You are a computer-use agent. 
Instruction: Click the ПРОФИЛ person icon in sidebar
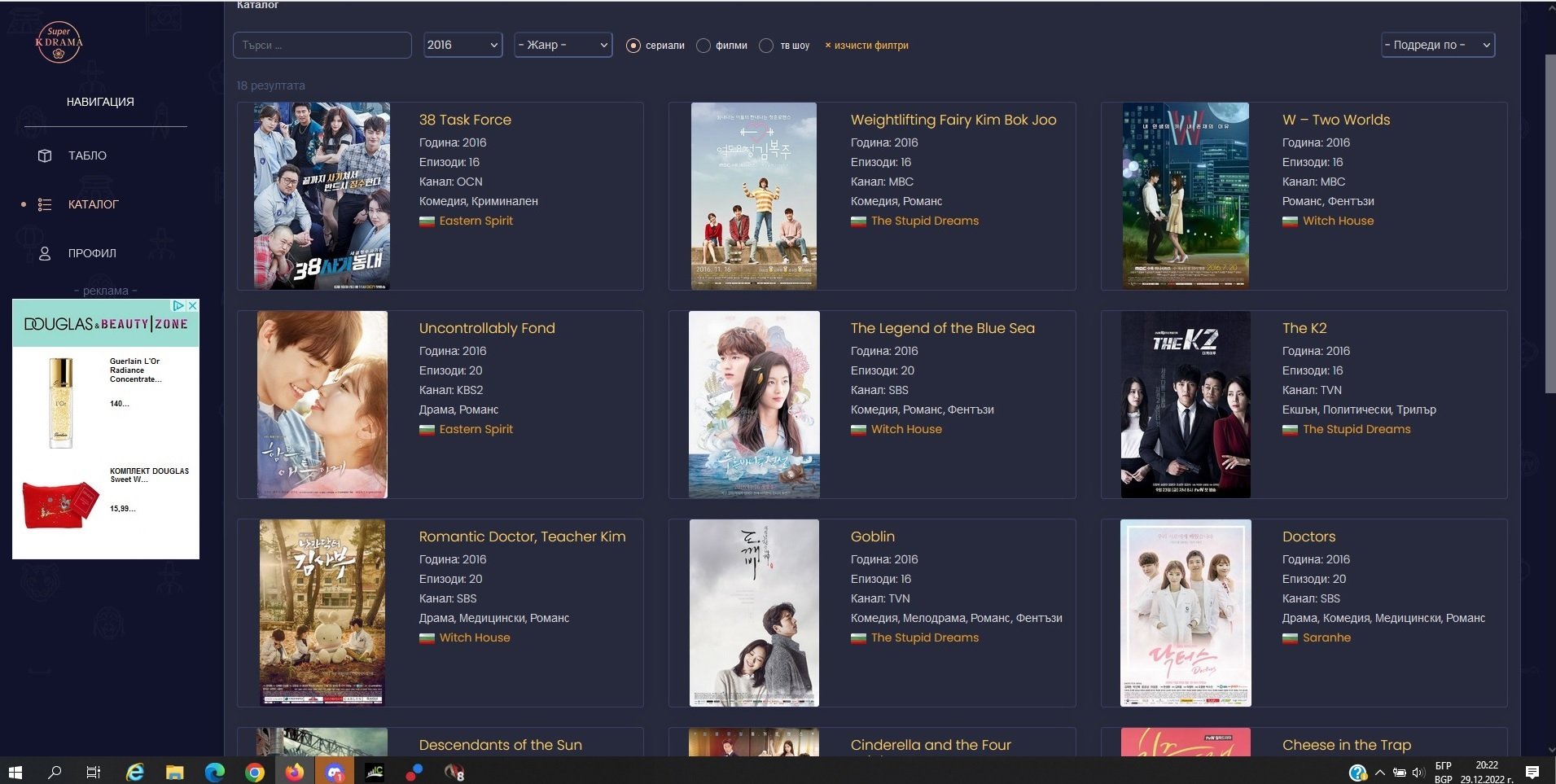click(45, 253)
